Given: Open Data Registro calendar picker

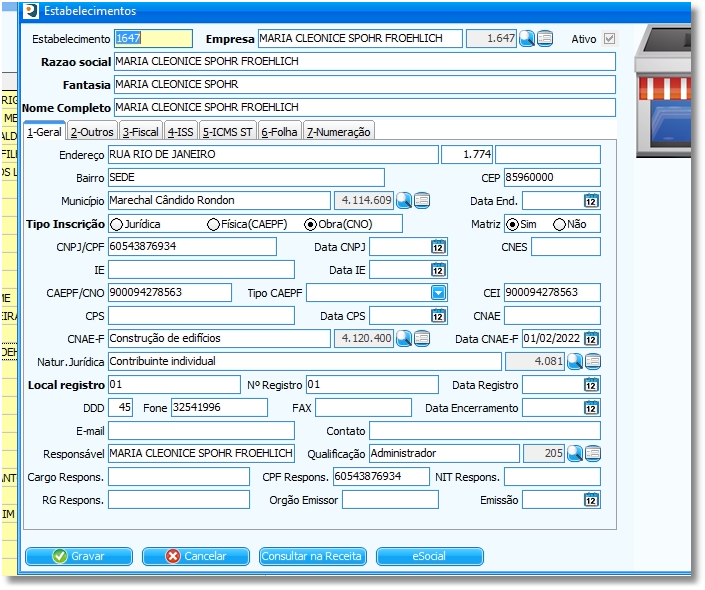Looking at the screenshot, I should pyautogui.click(x=591, y=385).
